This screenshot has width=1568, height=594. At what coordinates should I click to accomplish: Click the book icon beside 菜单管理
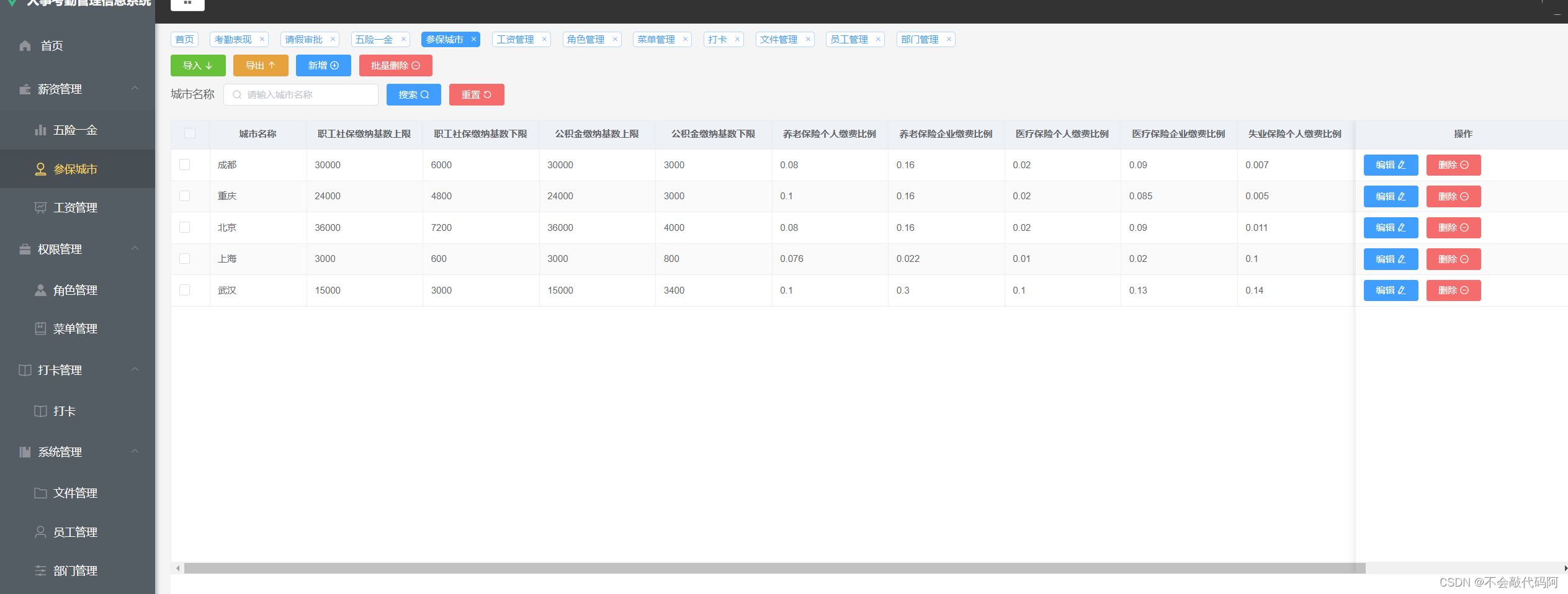point(40,329)
